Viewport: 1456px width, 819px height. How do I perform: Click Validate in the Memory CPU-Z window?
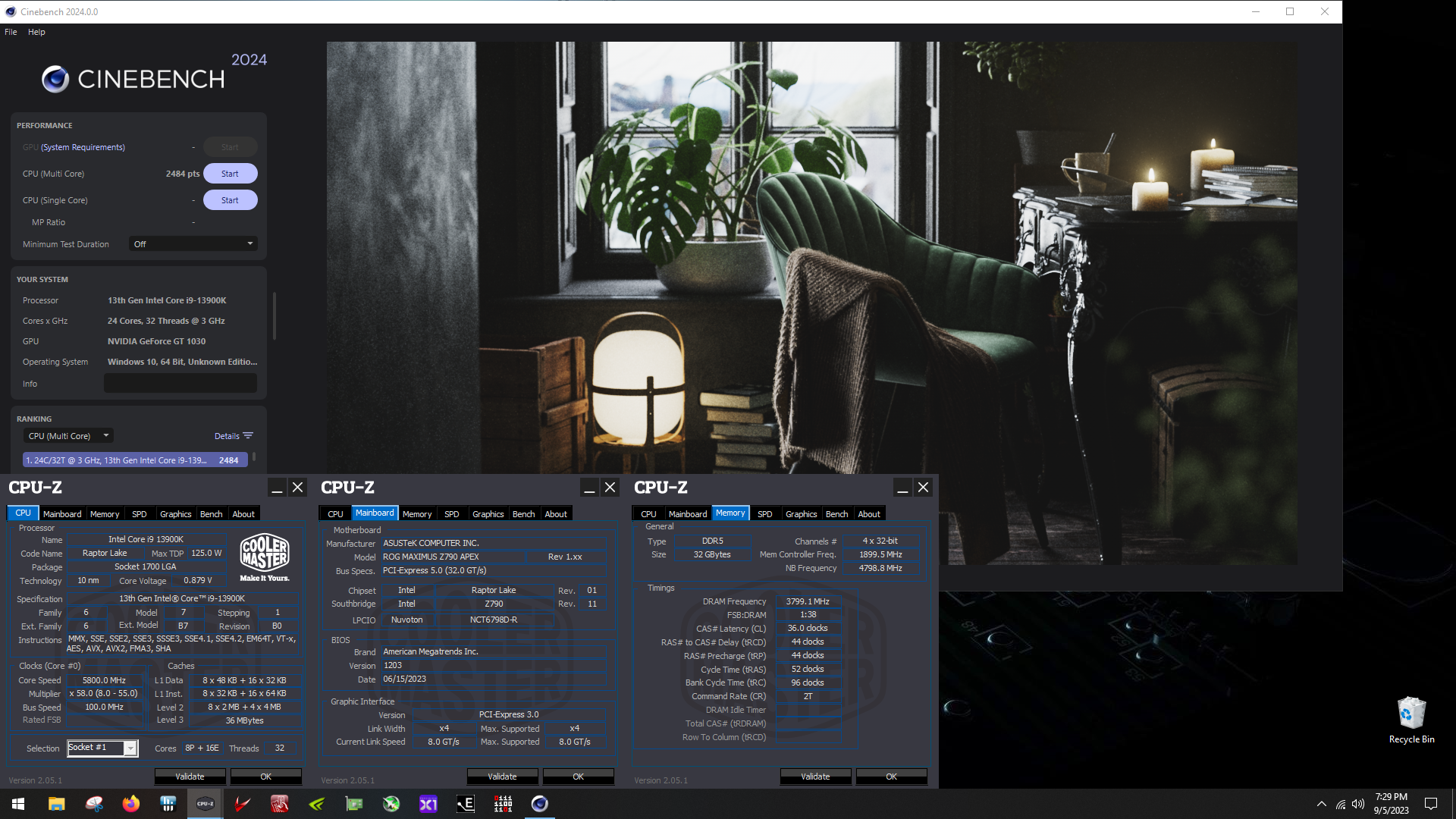[x=815, y=777]
